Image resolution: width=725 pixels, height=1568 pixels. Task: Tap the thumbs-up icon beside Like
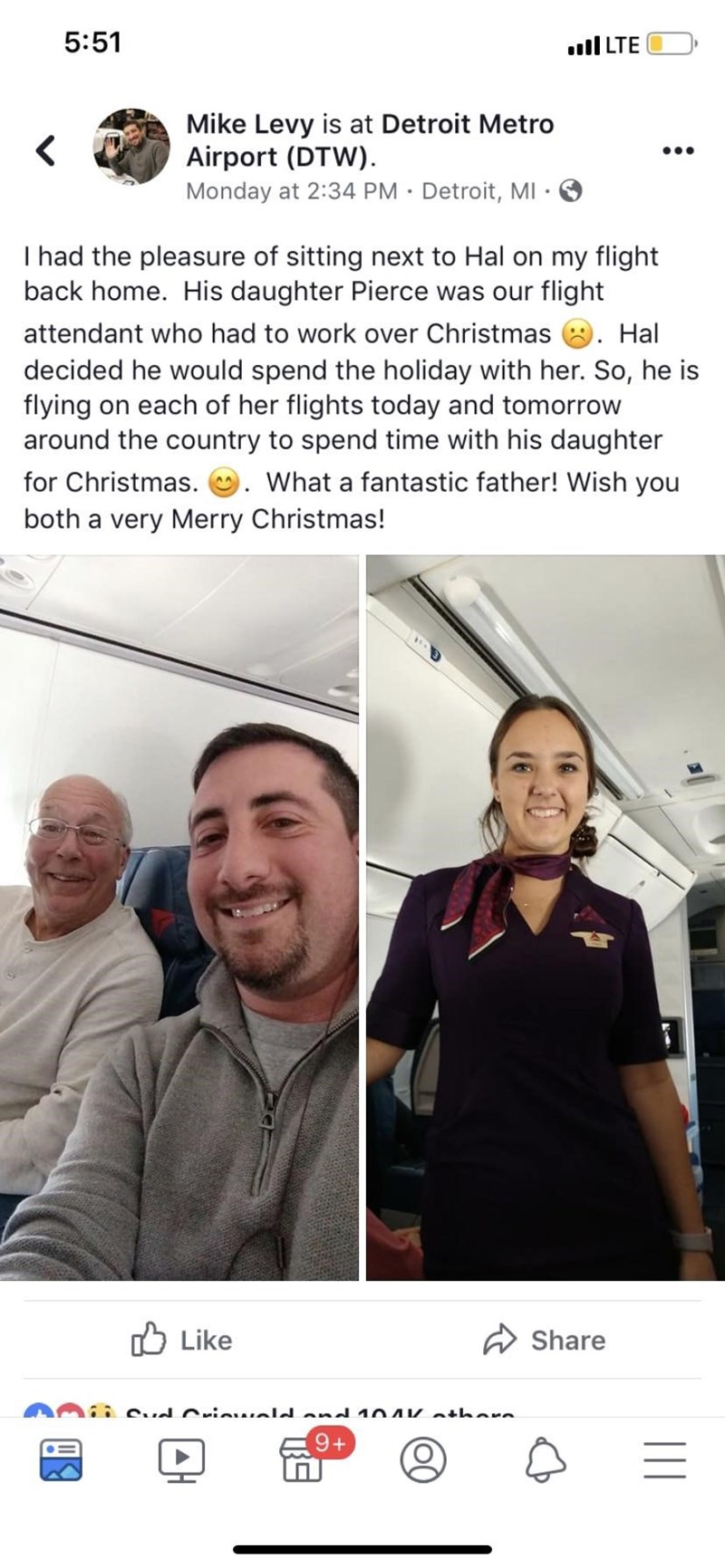point(149,1340)
